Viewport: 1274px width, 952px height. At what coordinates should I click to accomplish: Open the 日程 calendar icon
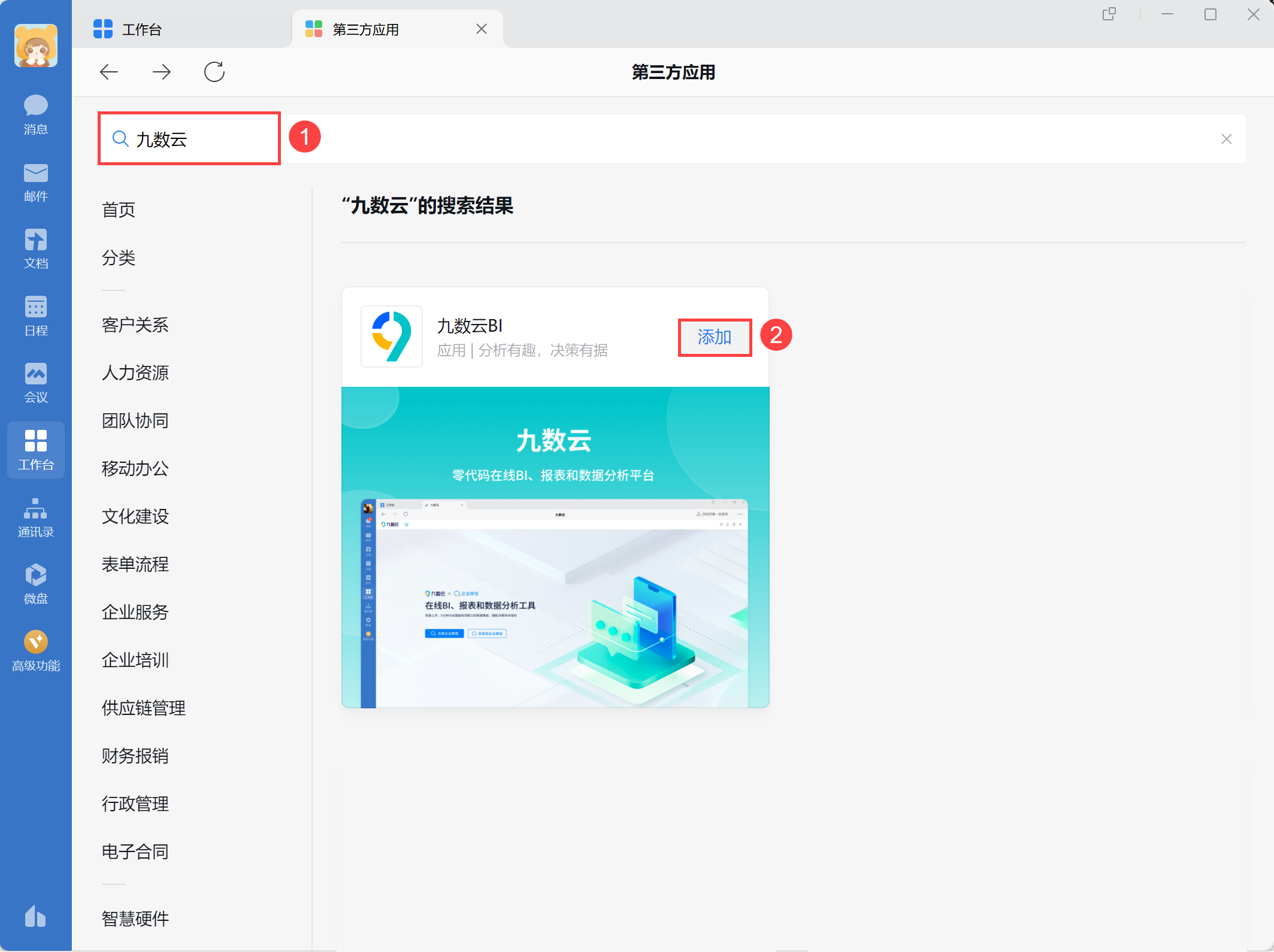35,316
